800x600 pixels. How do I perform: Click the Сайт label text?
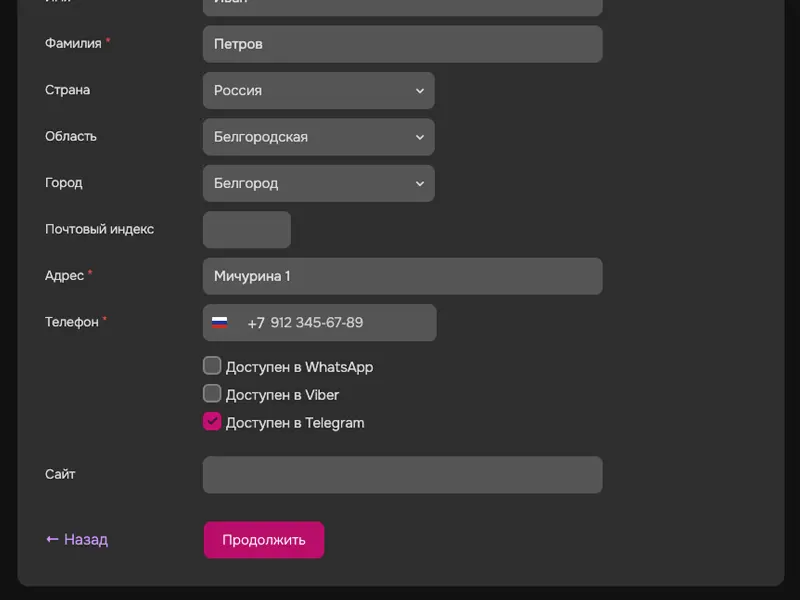pyautogui.click(x=60, y=474)
